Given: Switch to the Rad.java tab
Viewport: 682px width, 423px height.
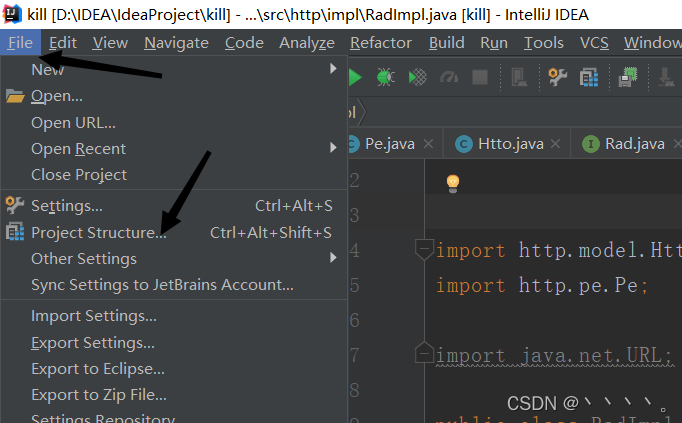Looking at the screenshot, I should point(635,144).
